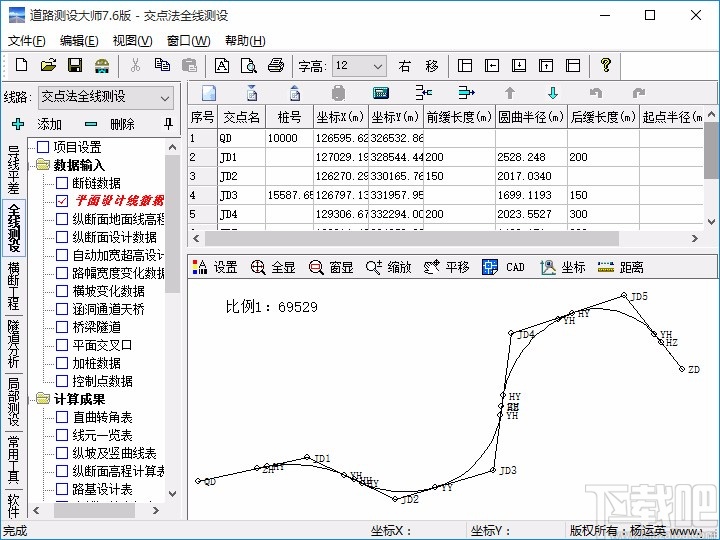This screenshot has height=540, width=720.
Task: Select the 平移 pan tool
Action: pos(446,267)
